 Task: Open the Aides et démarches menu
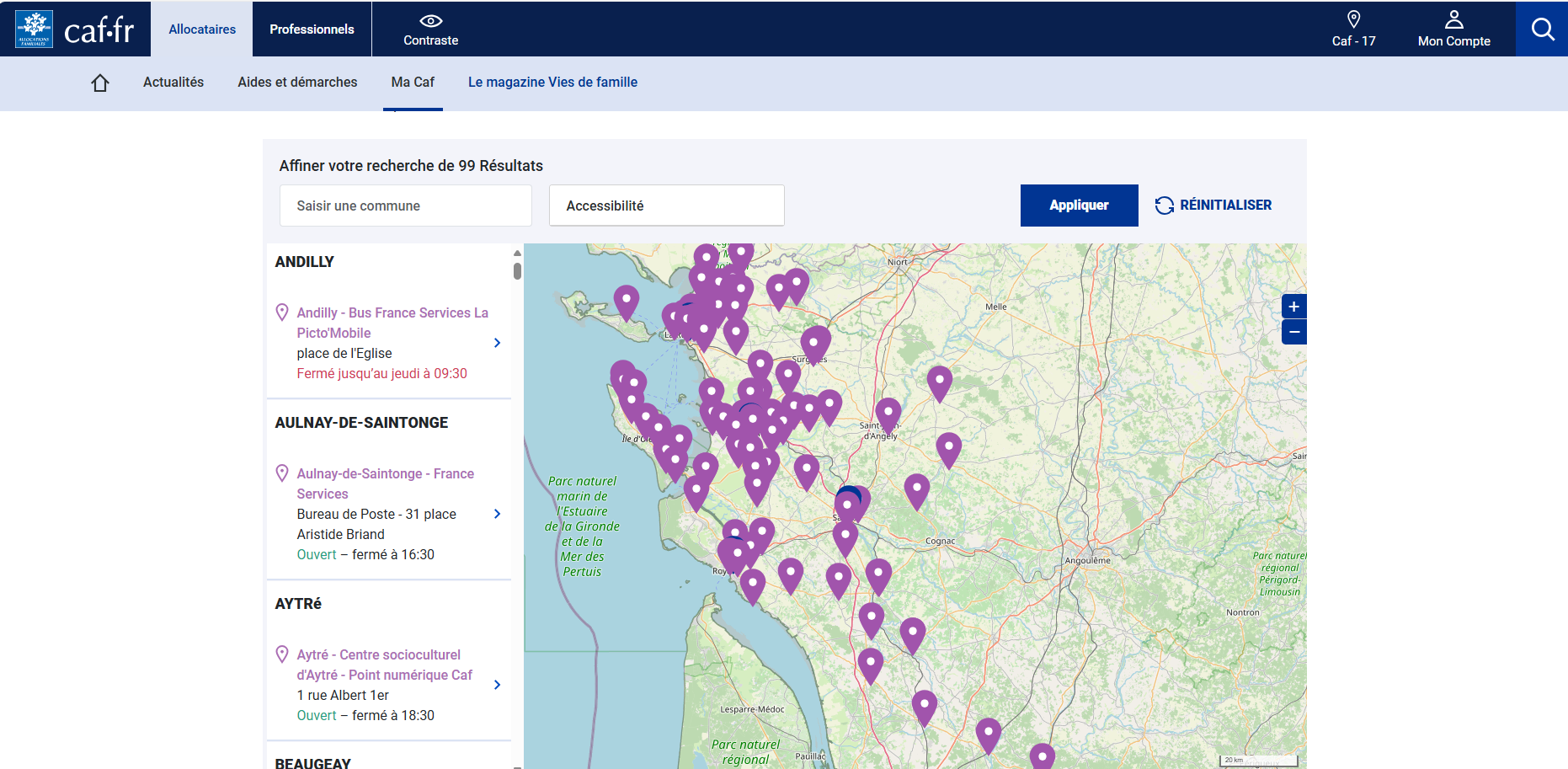click(x=297, y=83)
